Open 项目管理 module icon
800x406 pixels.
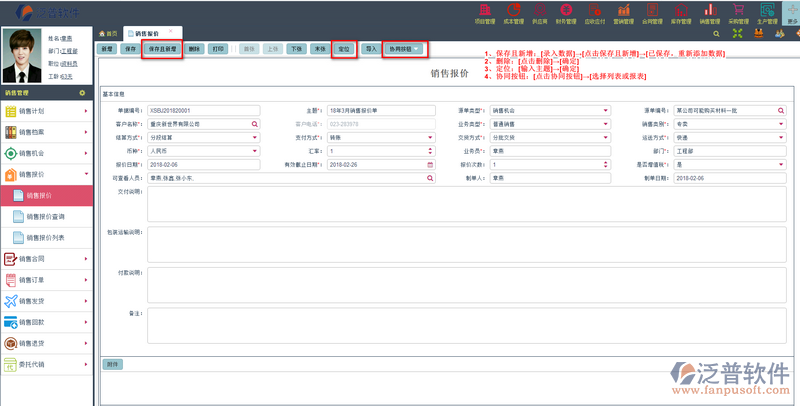[x=485, y=10]
